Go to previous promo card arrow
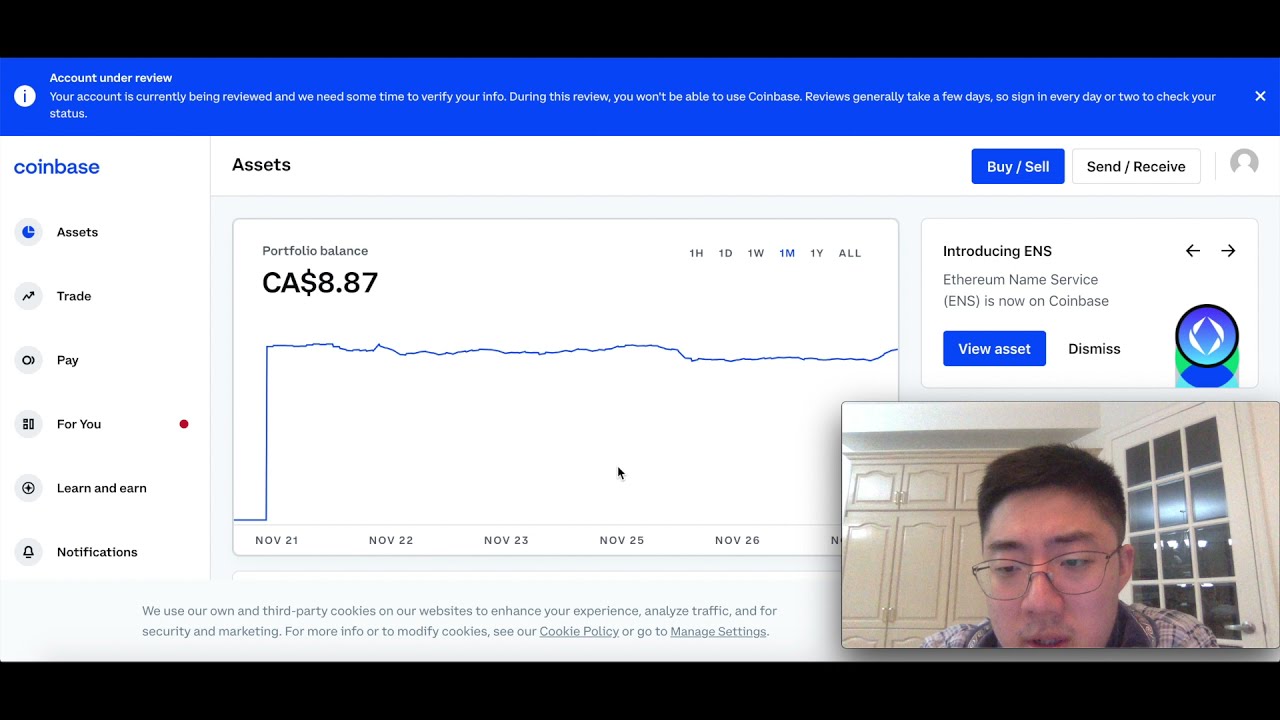This screenshot has height=720, width=1280. pyautogui.click(x=1193, y=251)
